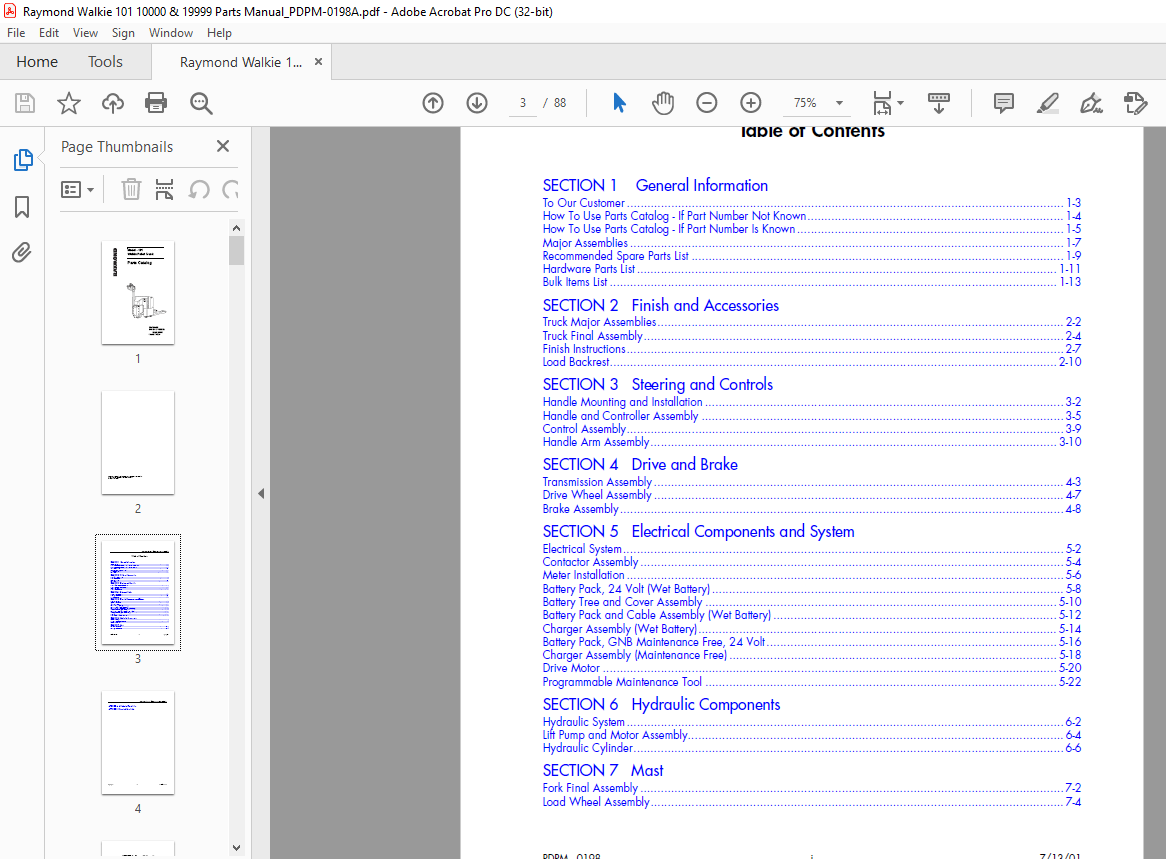This screenshot has width=1166, height=859.
Task: Open the File menu
Action: 16,33
